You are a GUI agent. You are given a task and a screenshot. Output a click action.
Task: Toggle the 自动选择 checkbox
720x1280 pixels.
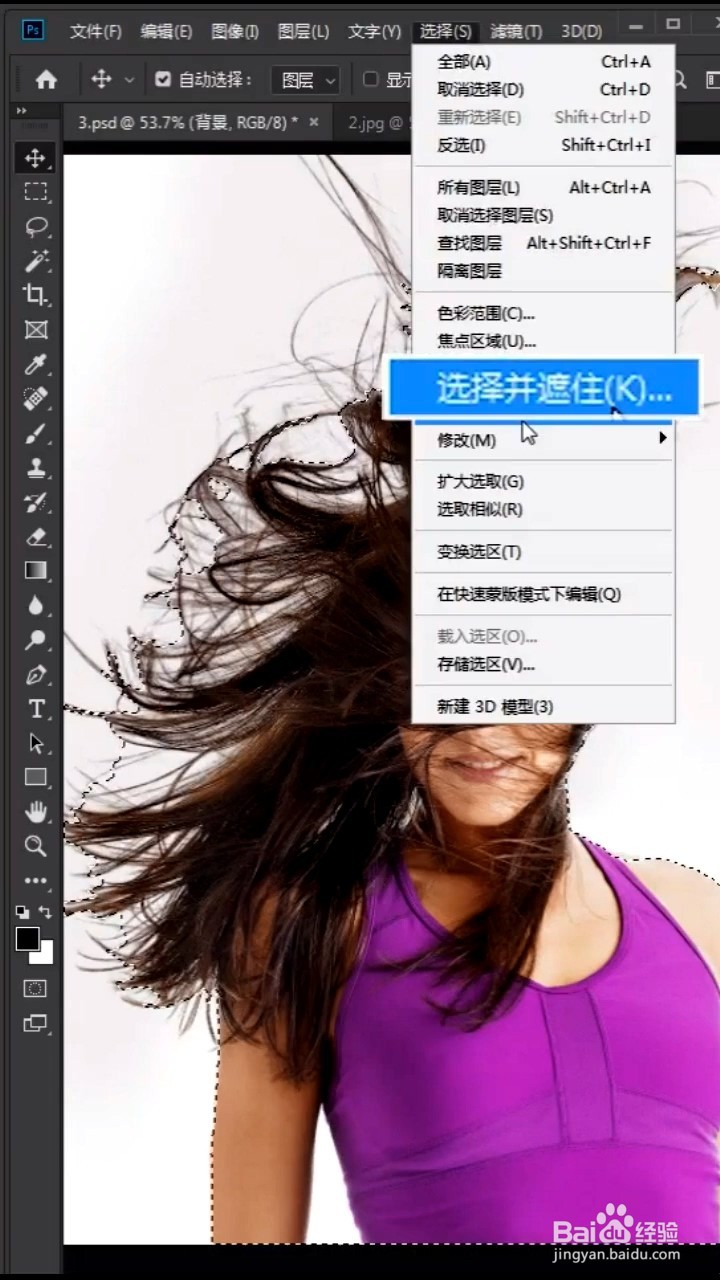tap(163, 79)
